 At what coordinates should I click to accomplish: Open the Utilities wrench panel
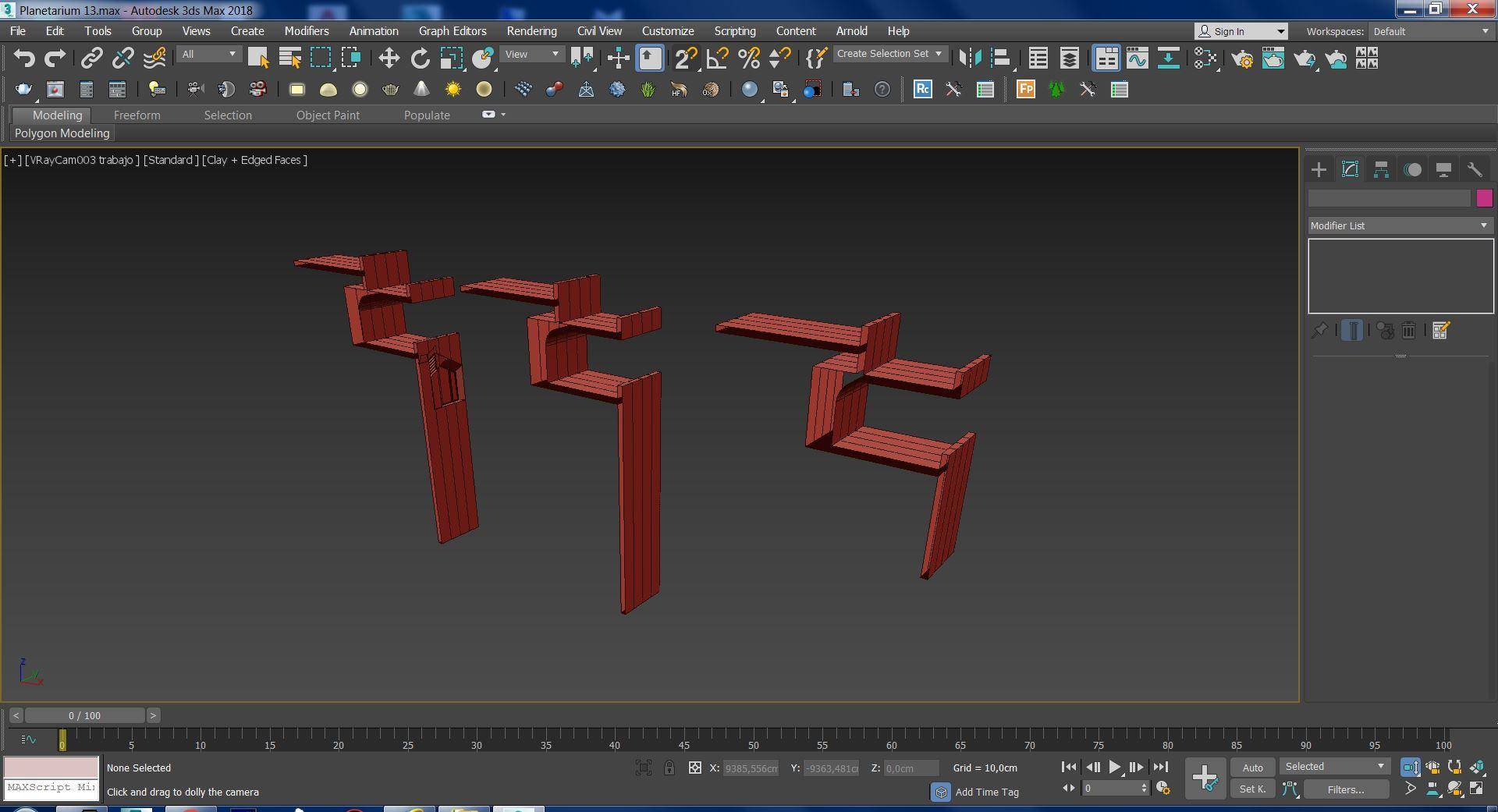[x=1474, y=170]
